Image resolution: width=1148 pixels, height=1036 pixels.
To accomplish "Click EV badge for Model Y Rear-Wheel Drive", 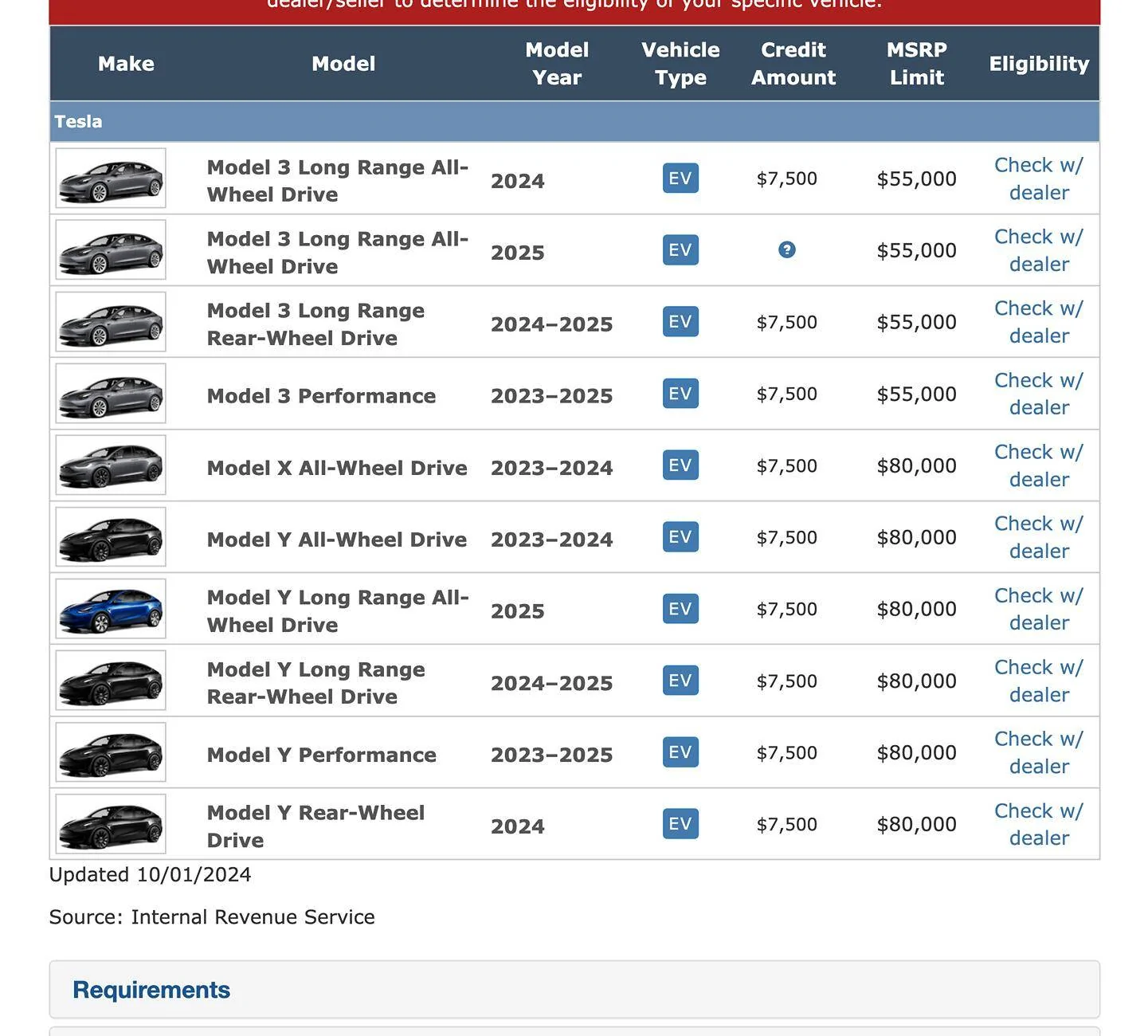I will click(680, 824).
